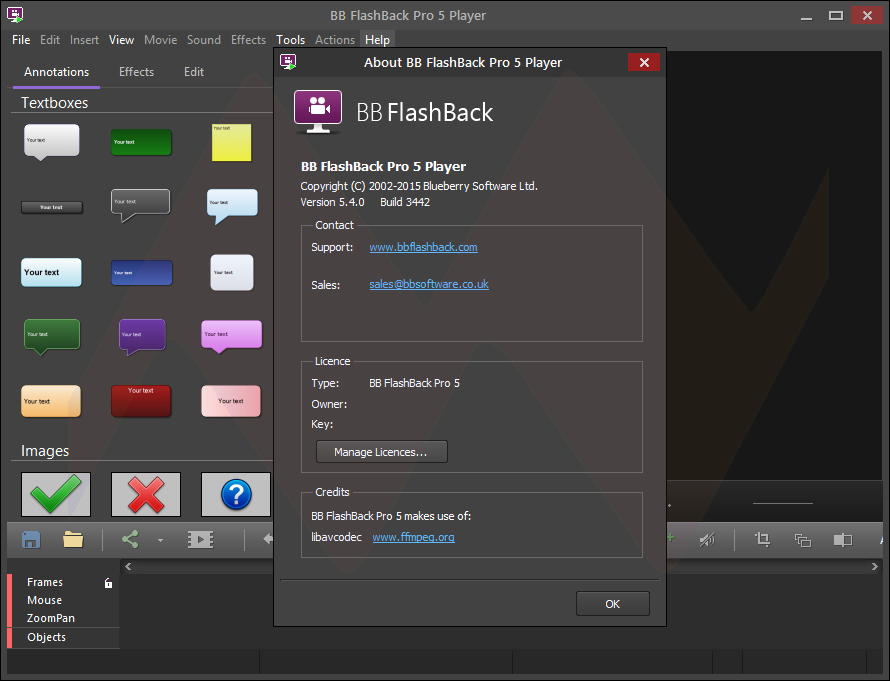890x681 pixels.
Task: Open the Edit menu in the menu bar
Action: coord(50,40)
